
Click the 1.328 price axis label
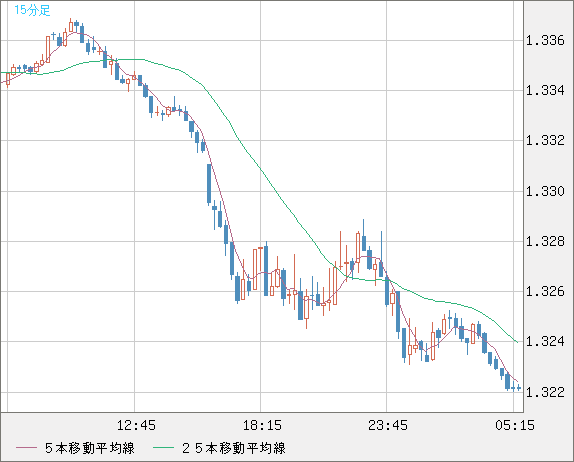click(545, 241)
